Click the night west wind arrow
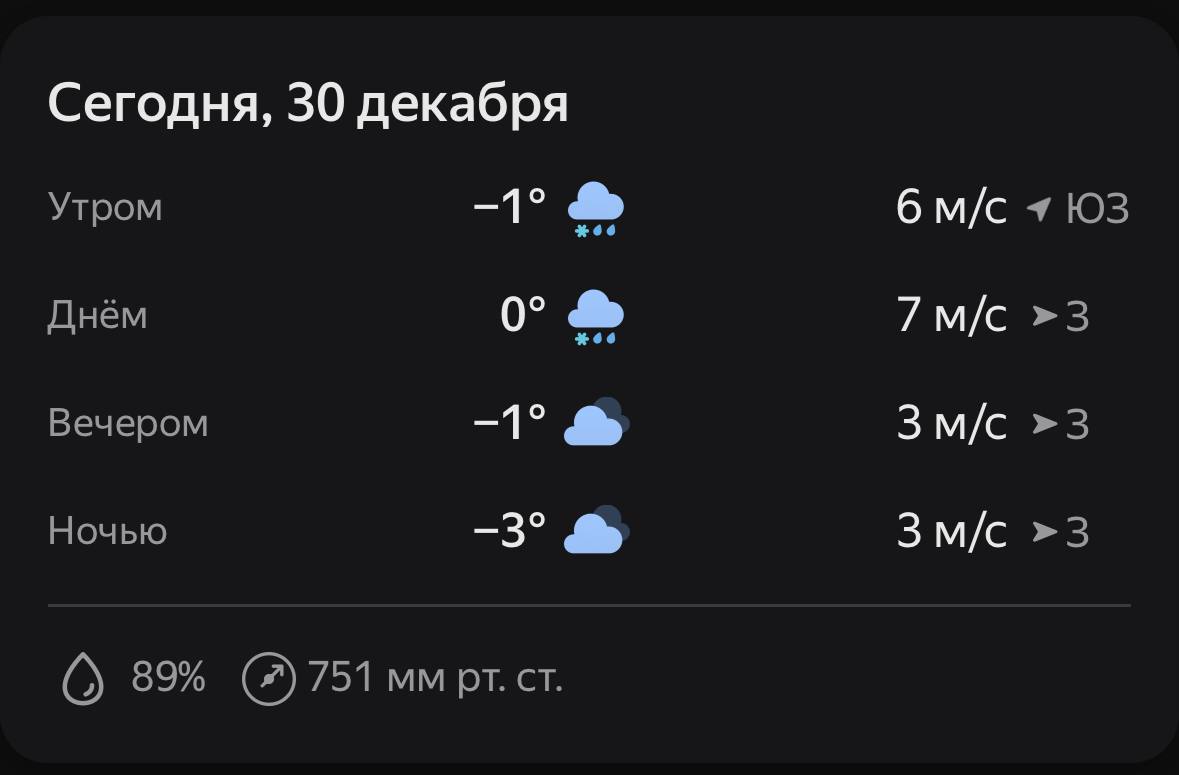 pos(1045,532)
